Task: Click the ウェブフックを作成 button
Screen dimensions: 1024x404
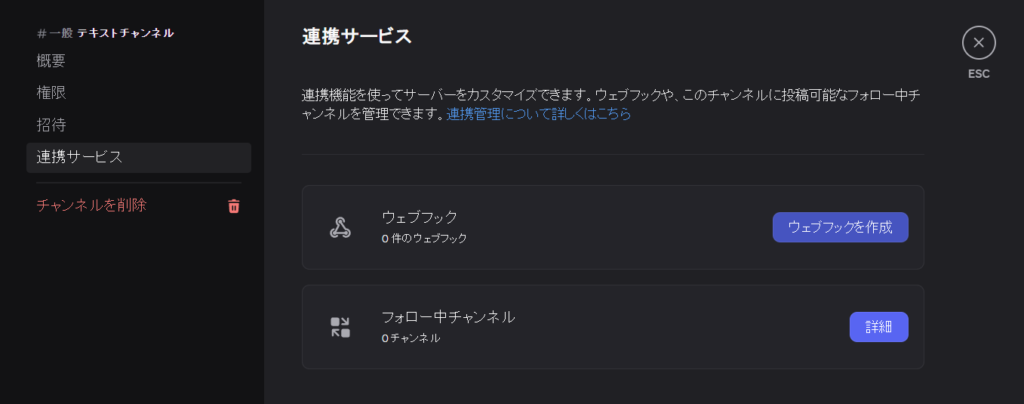Action: (840, 227)
